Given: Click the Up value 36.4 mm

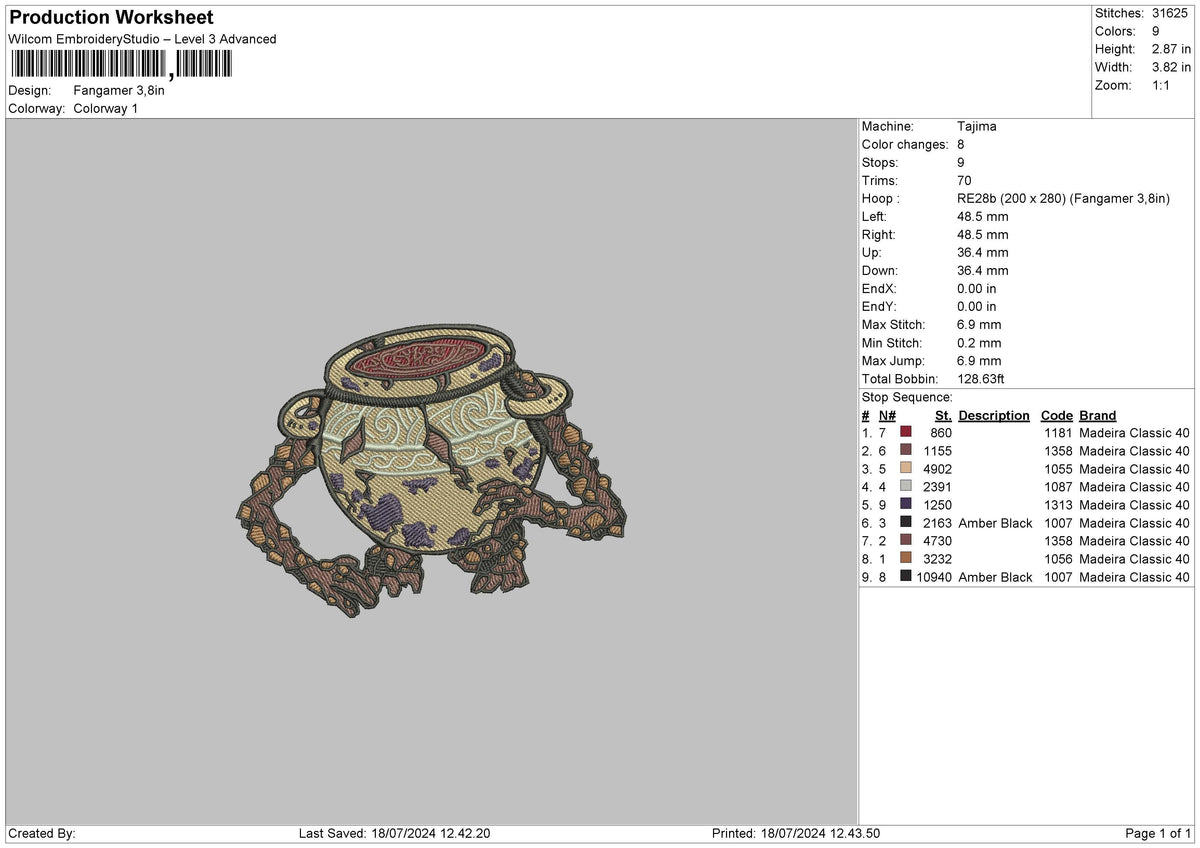Looking at the screenshot, I should (983, 252).
